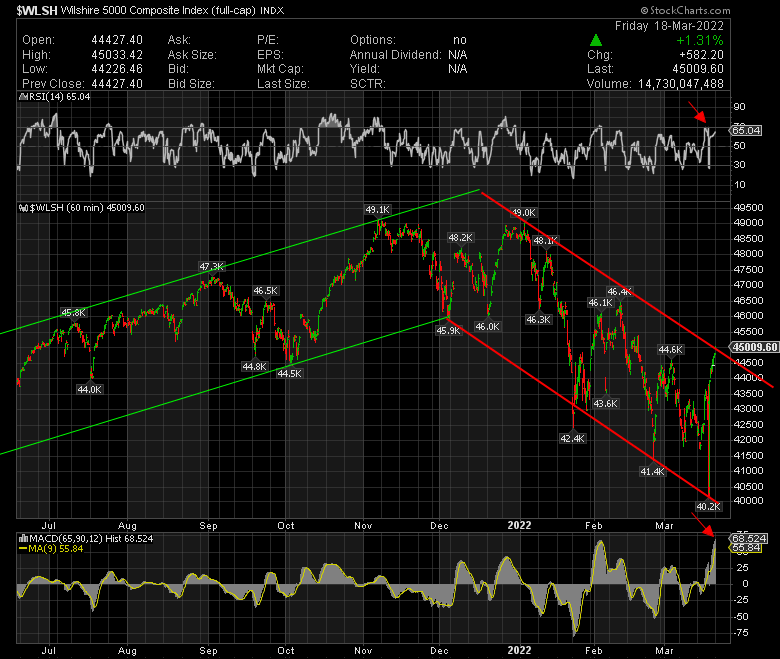Click the 47.3K price annotation
This screenshot has height=659, width=780.
pyautogui.click(x=211, y=266)
